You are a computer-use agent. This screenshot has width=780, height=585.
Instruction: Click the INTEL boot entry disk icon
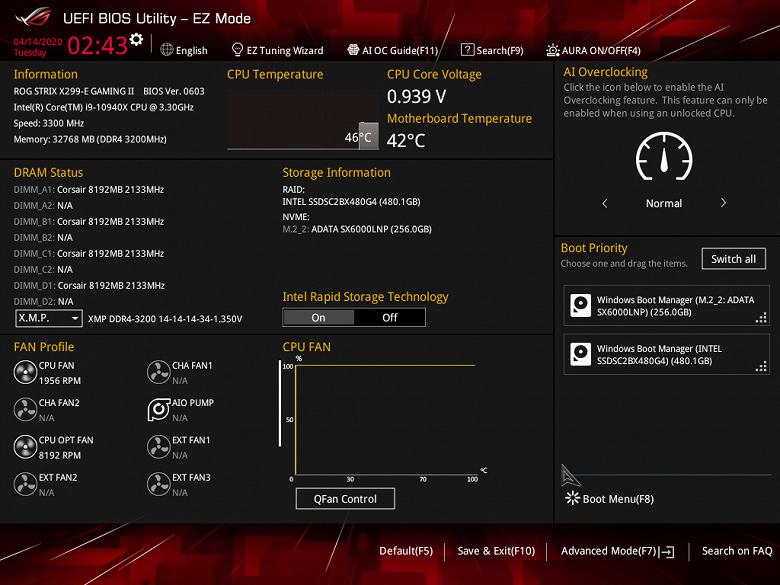point(581,354)
